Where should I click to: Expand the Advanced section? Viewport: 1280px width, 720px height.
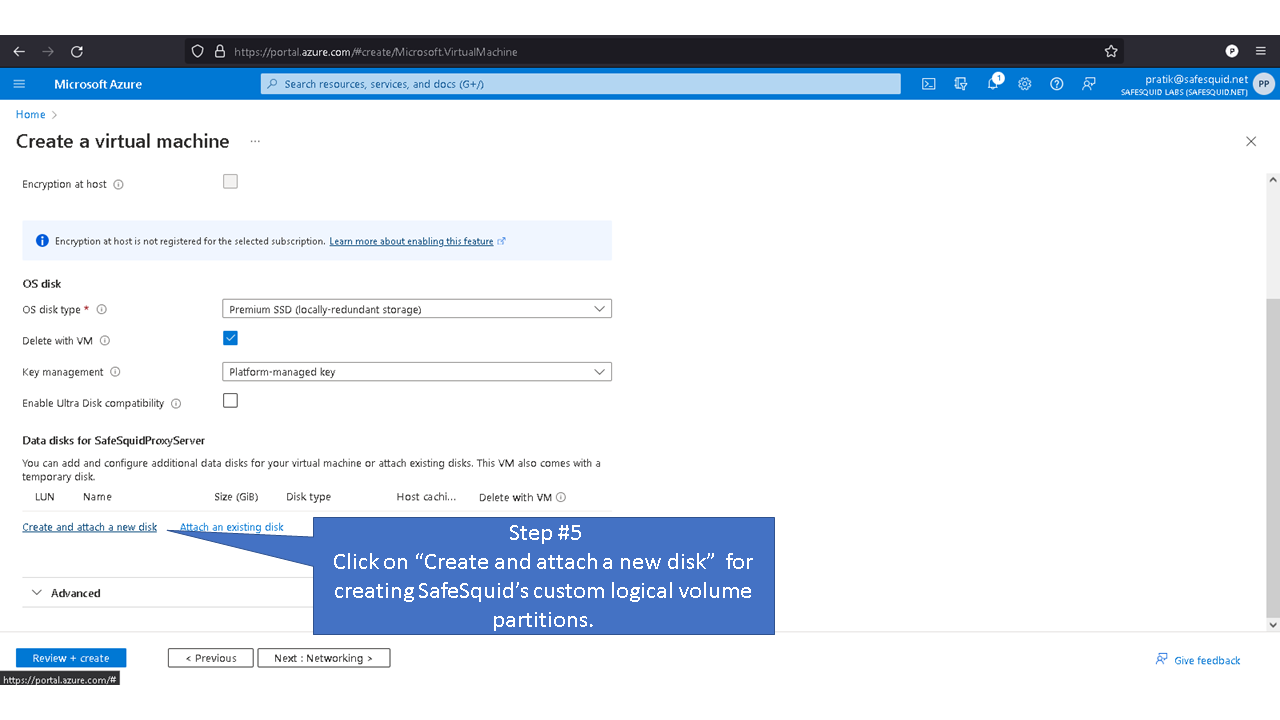tap(66, 593)
